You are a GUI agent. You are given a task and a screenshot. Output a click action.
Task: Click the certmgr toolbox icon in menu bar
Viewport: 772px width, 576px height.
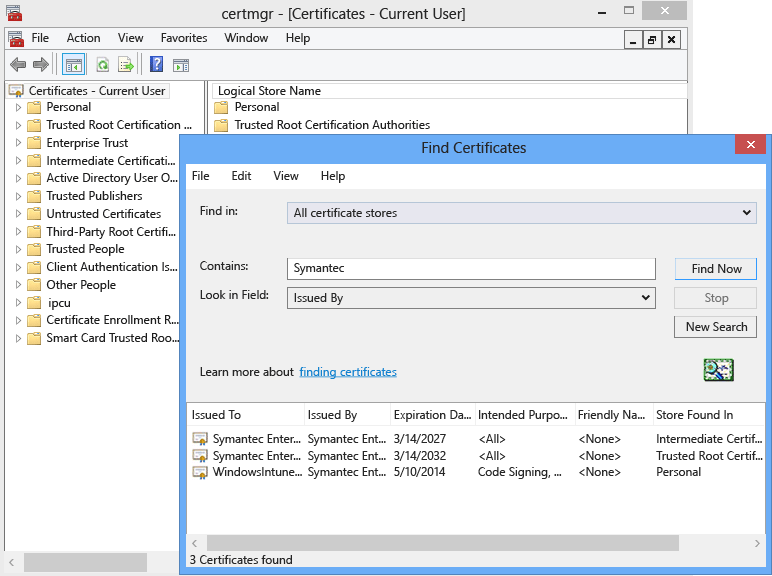pos(16,39)
